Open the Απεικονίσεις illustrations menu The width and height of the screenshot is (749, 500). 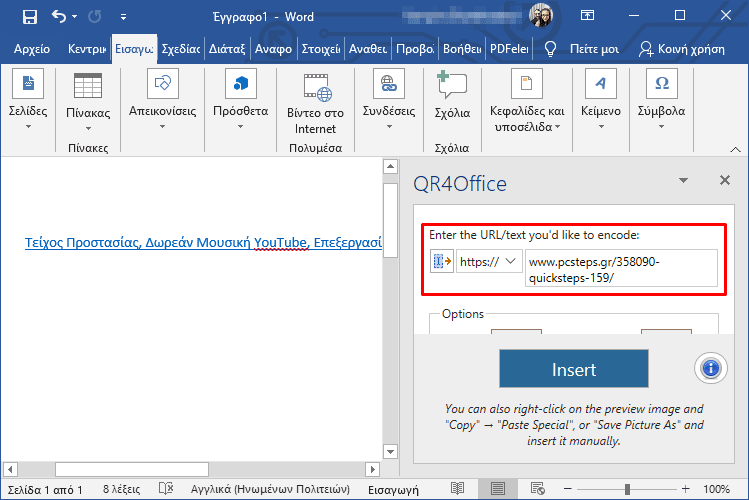pyautogui.click(x=162, y=99)
